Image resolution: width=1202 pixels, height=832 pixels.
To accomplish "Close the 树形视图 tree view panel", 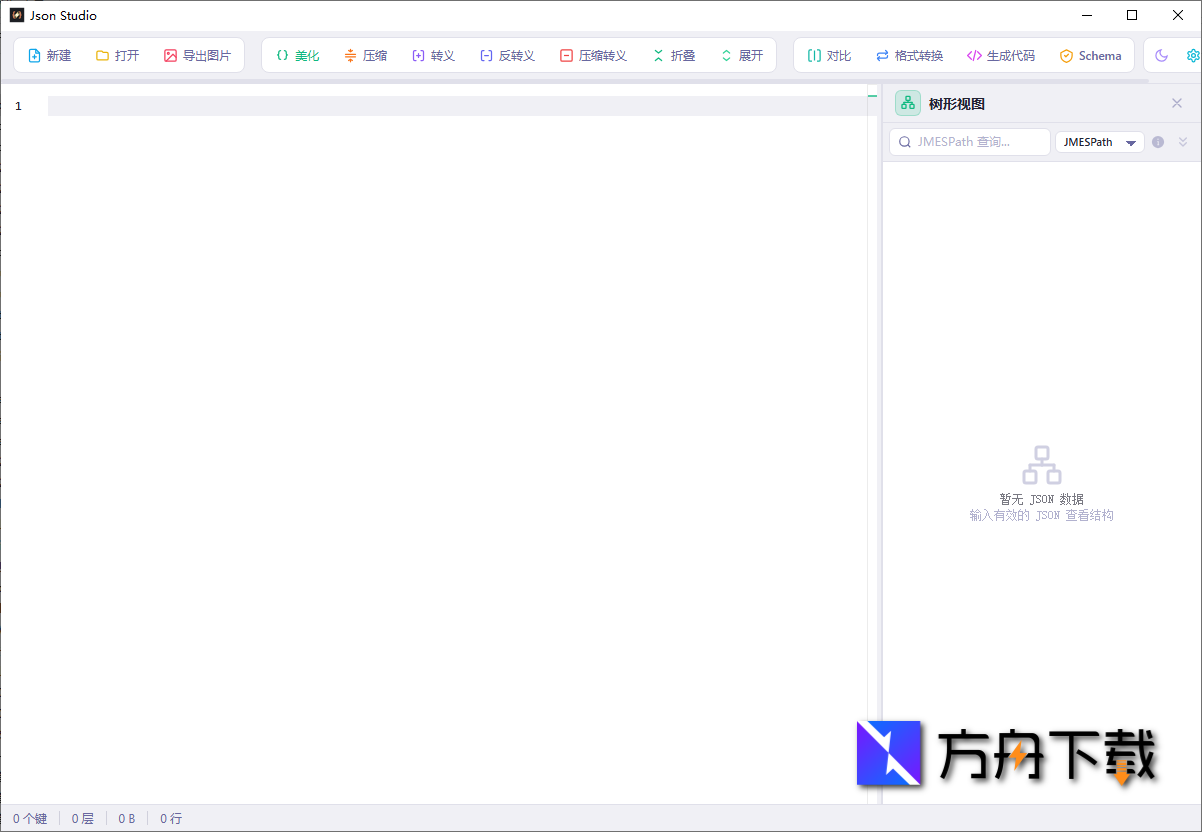I will 1177,103.
